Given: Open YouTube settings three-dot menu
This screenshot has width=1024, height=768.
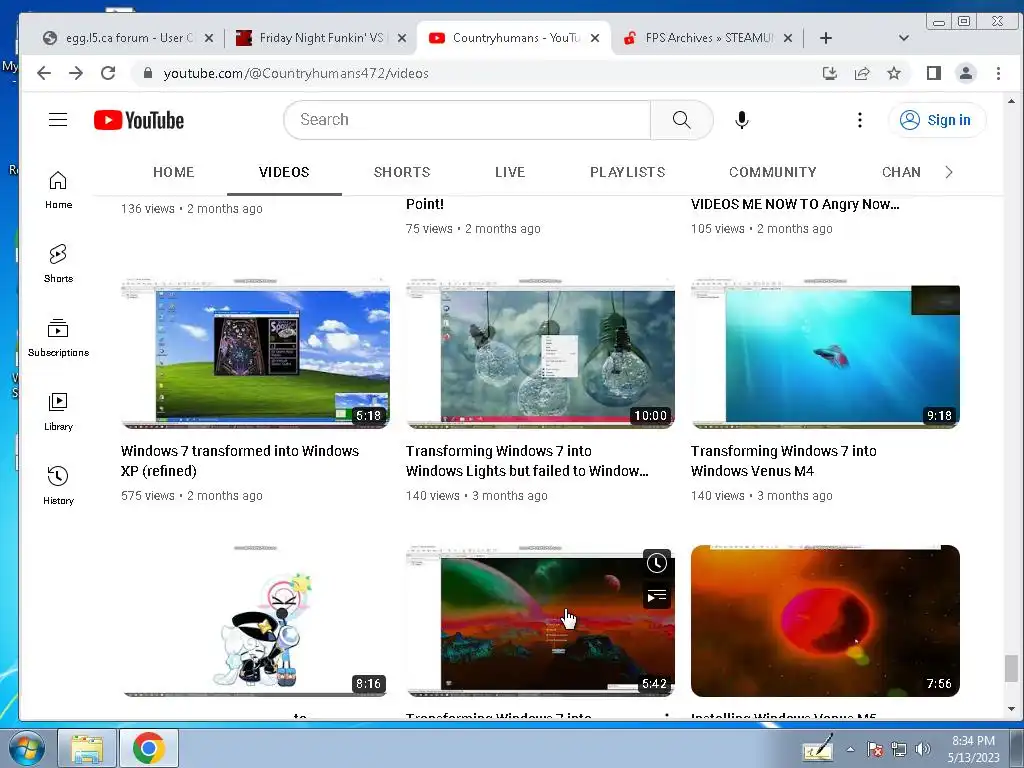Looking at the screenshot, I should point(859,120).
